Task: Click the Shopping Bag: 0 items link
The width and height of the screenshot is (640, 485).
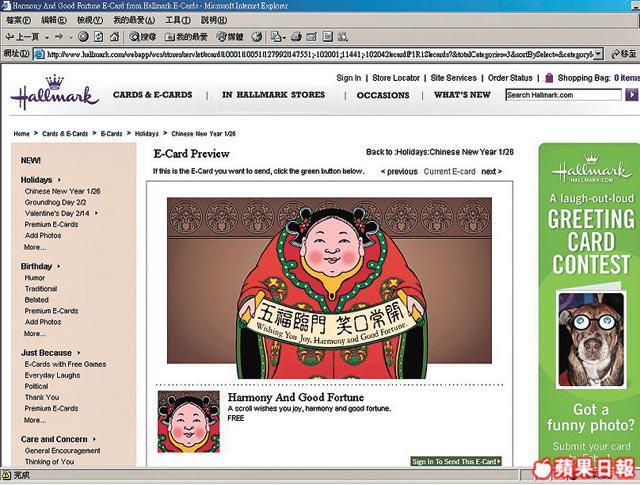Action: click(598, 78)
